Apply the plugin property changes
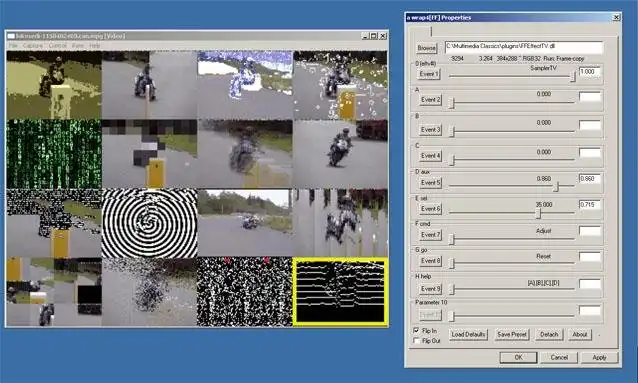The image size is (638, 383). click(599, 357)
